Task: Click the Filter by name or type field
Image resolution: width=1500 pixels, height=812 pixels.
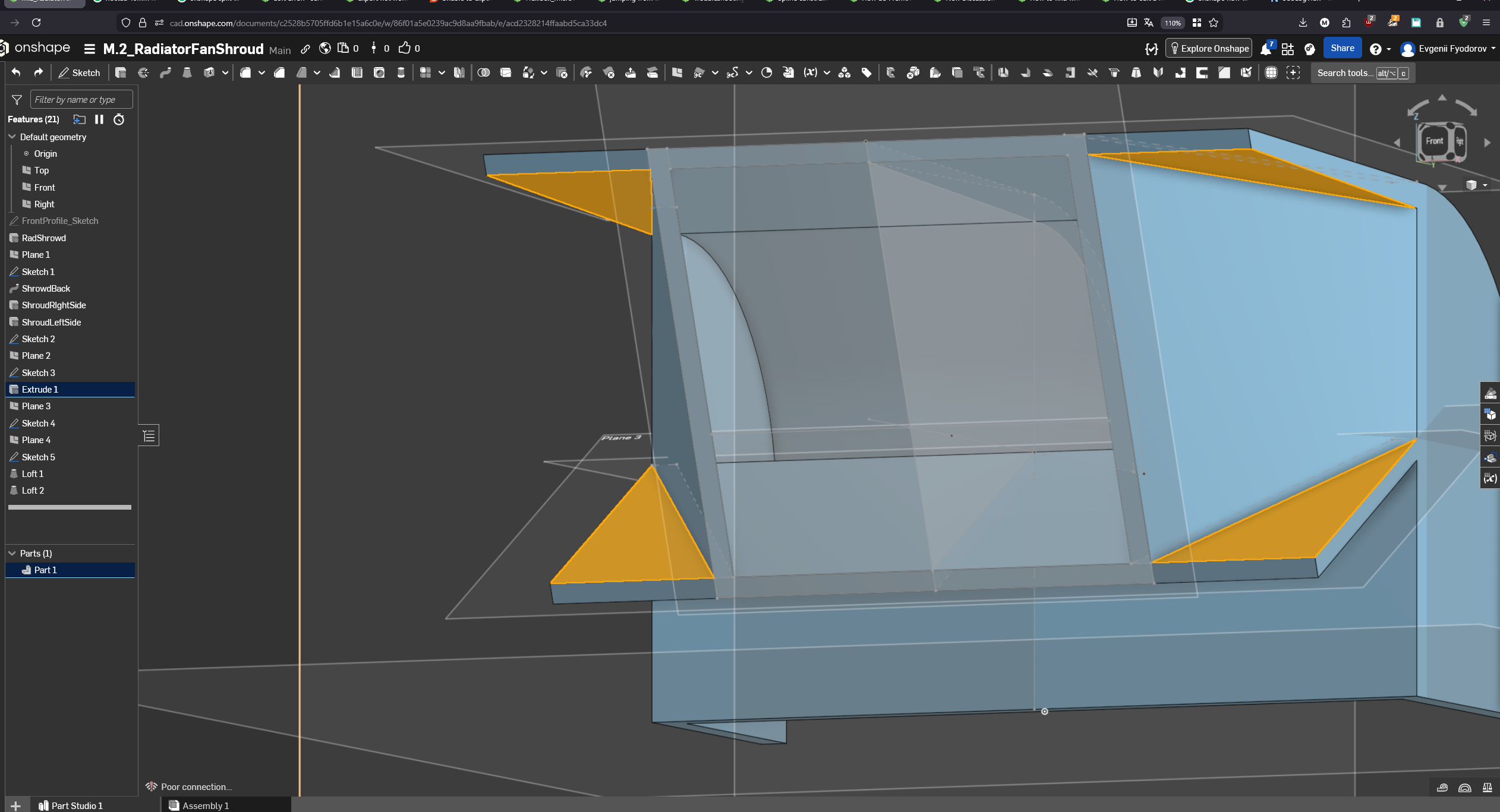Action: click(x=81, y=100)
